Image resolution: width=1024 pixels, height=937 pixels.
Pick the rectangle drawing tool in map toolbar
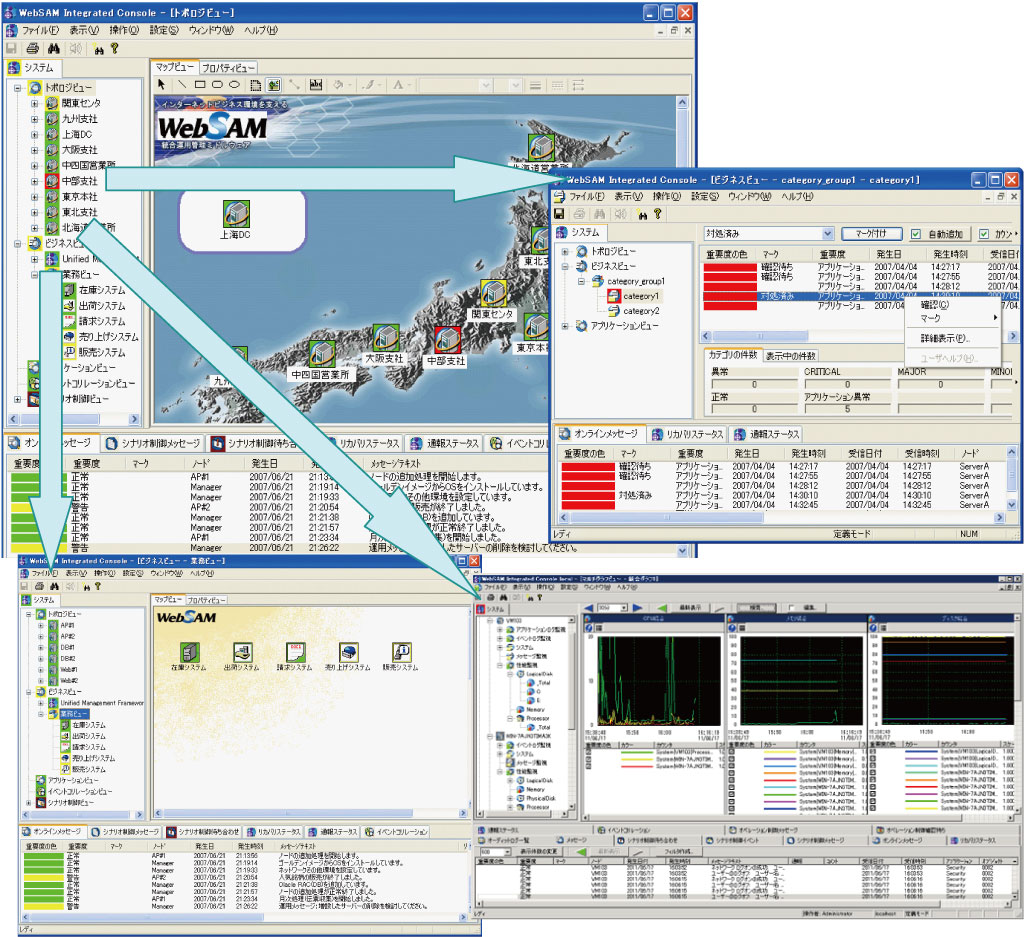click(200, 85)
